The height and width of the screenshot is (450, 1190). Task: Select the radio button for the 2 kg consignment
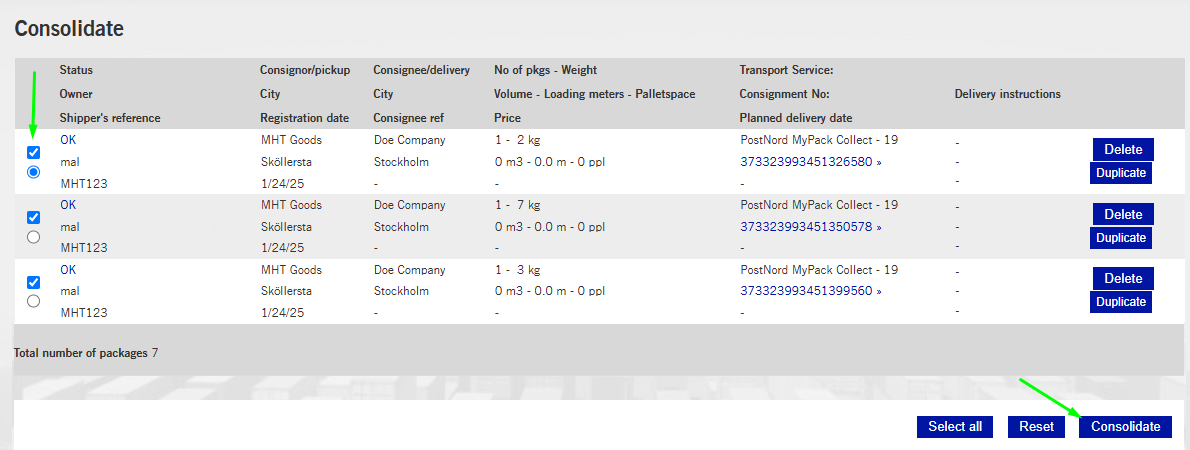33,172
